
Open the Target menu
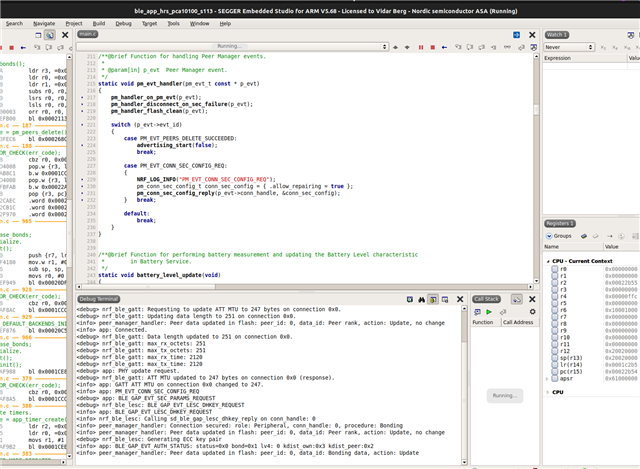151,22
